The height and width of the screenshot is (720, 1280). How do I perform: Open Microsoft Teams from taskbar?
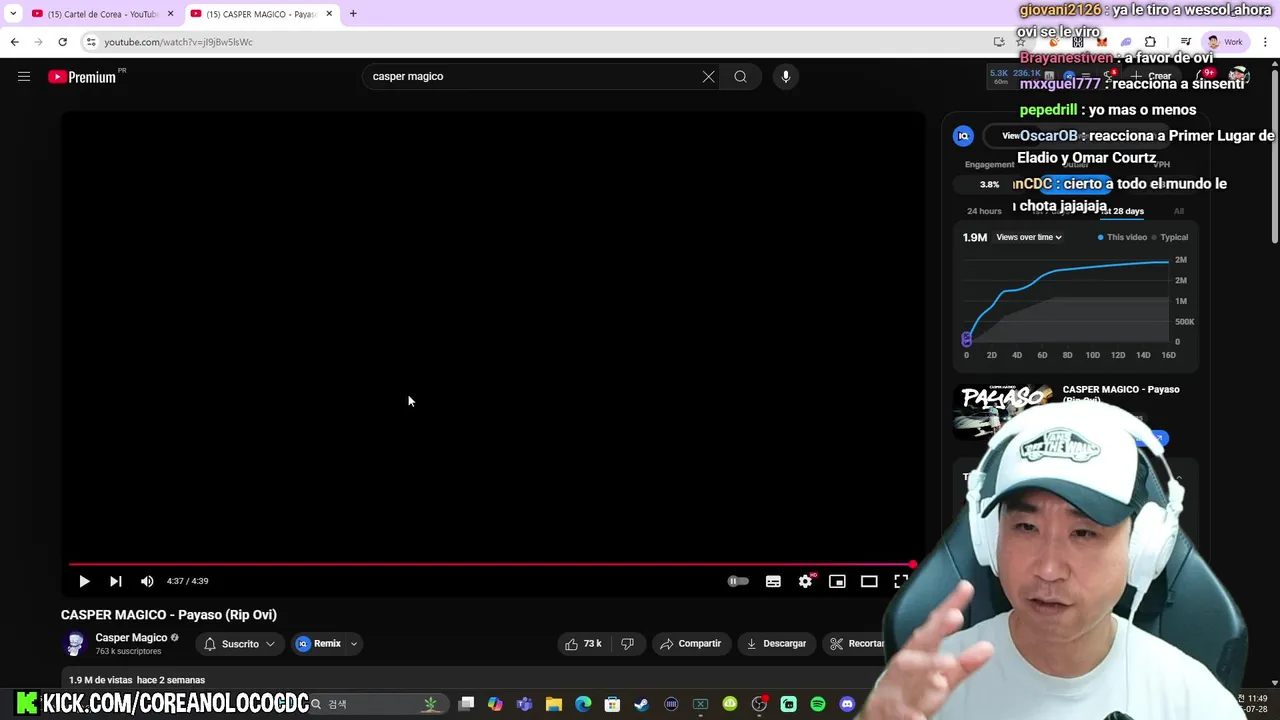(524, 704)
